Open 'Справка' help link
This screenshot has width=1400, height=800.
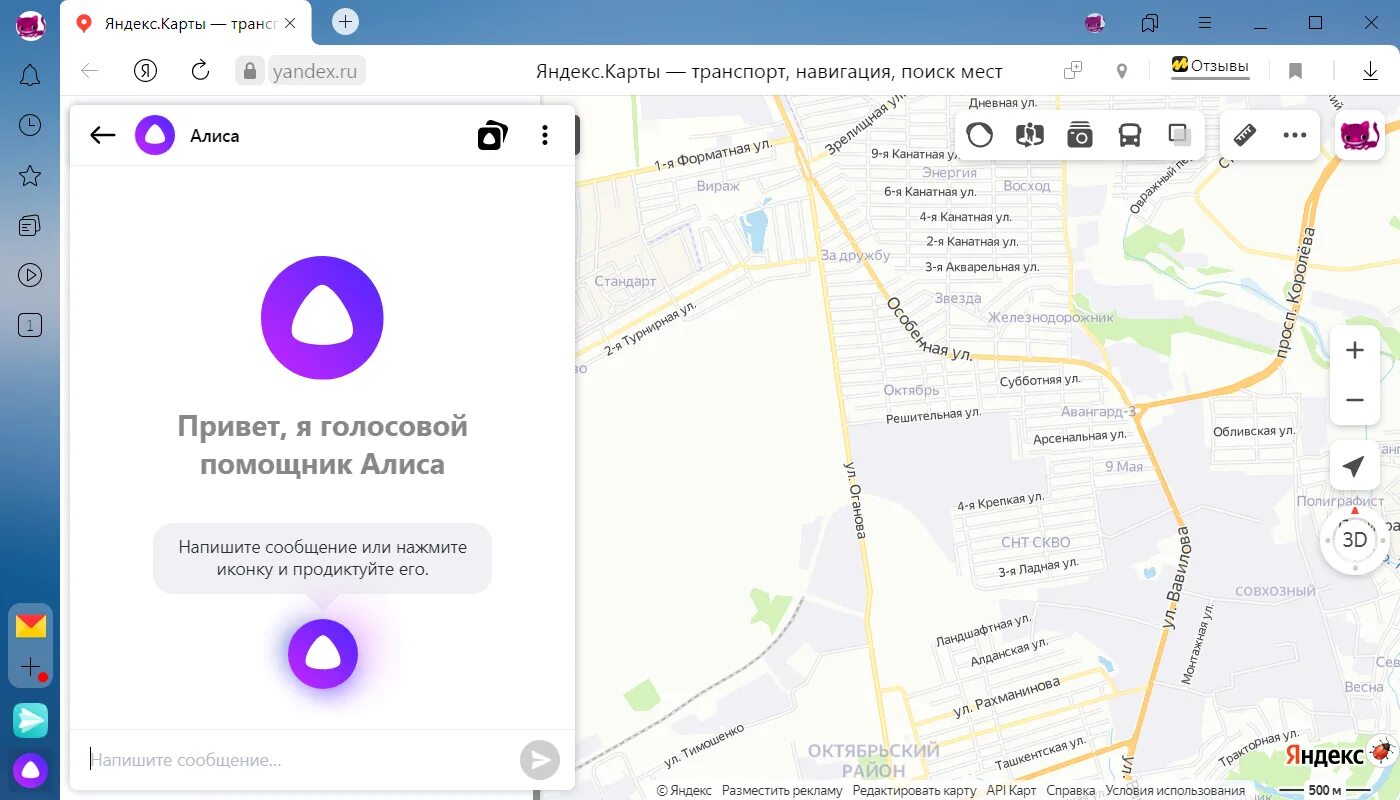pyautogui.click(x=1070, y=790)
